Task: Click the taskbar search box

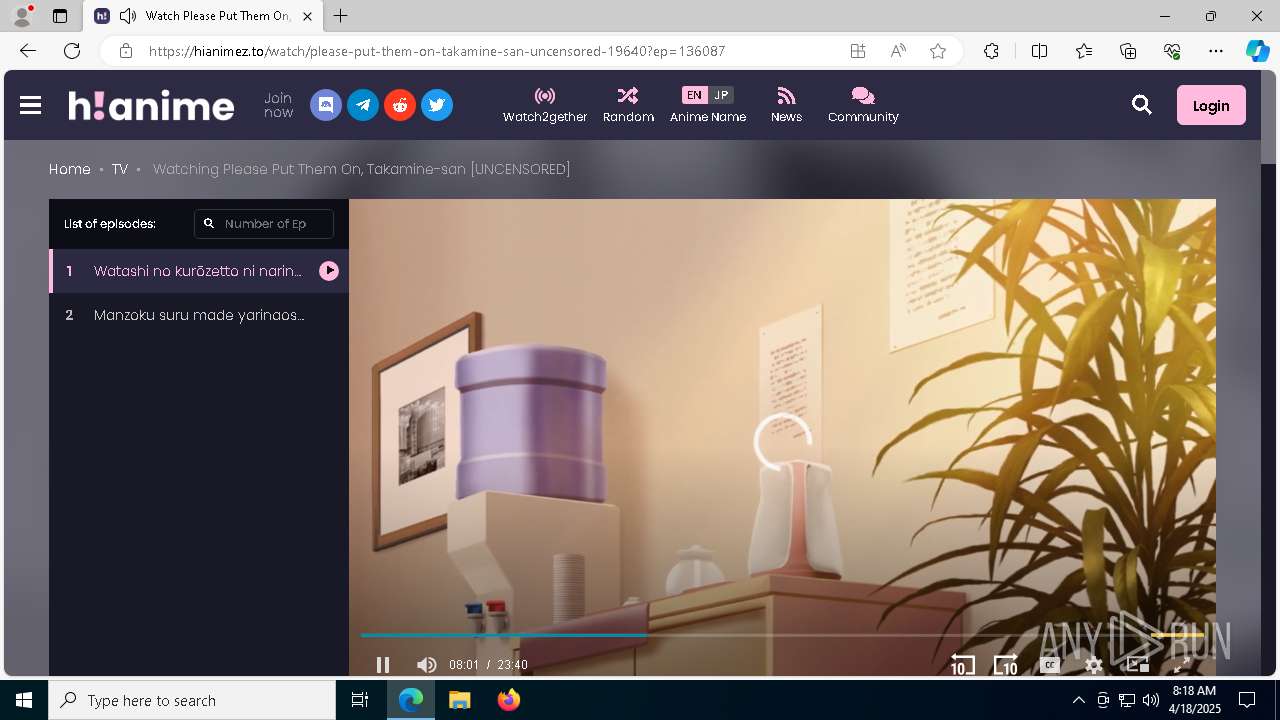Action: click(192, 700)
